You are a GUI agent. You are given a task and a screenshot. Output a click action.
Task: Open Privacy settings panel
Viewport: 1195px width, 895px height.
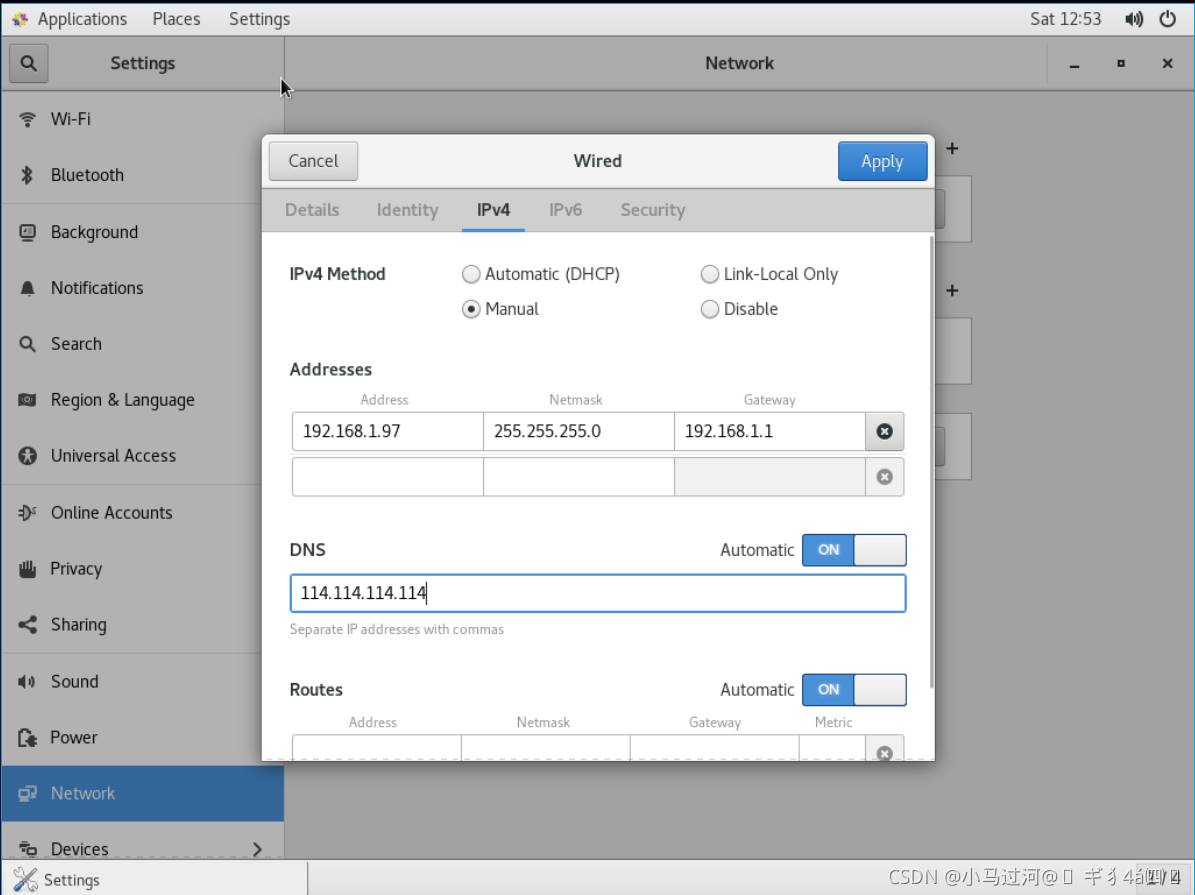[76, 569]
